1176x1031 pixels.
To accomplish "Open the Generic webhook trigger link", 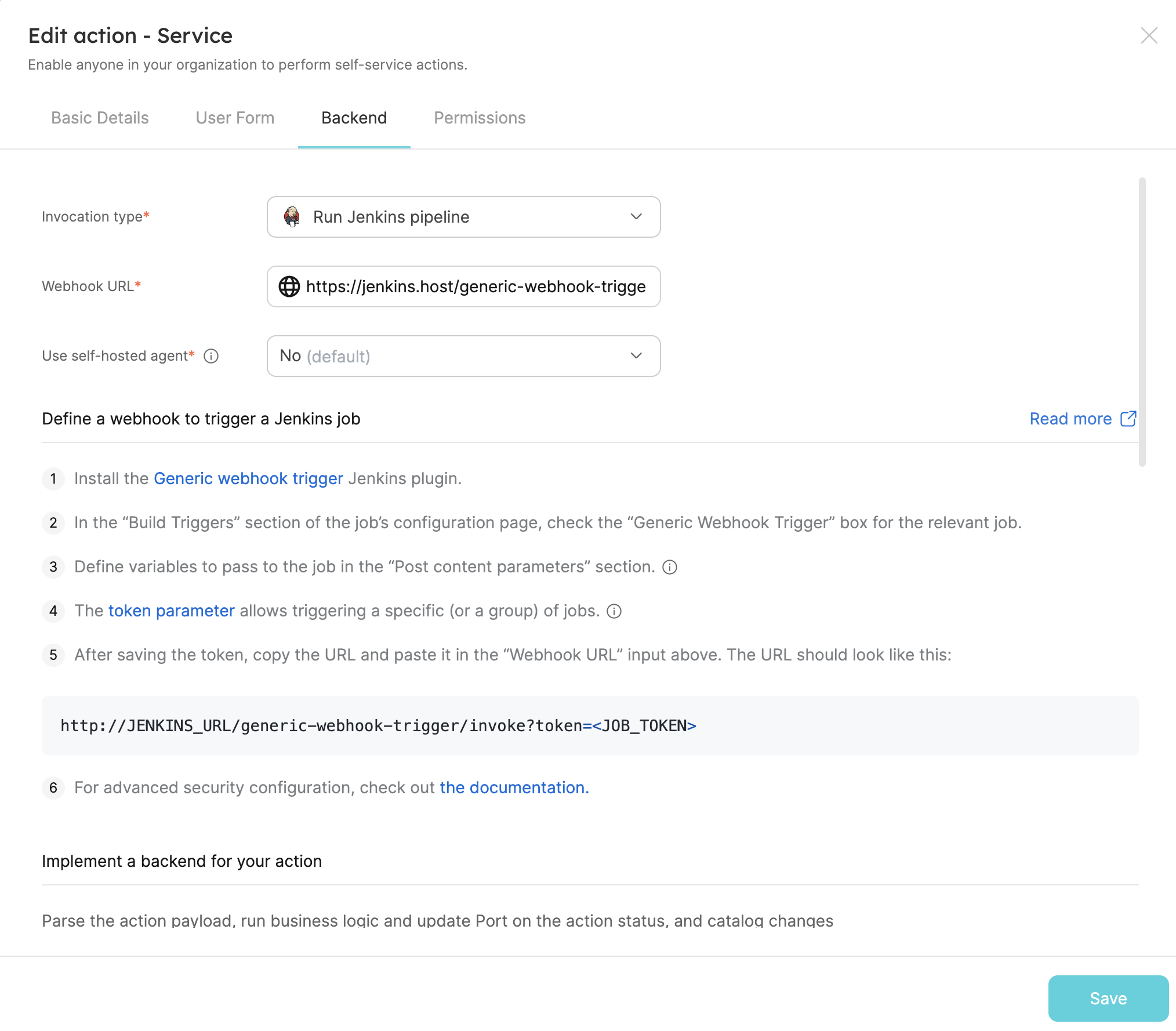I will (x=248, y=478).
